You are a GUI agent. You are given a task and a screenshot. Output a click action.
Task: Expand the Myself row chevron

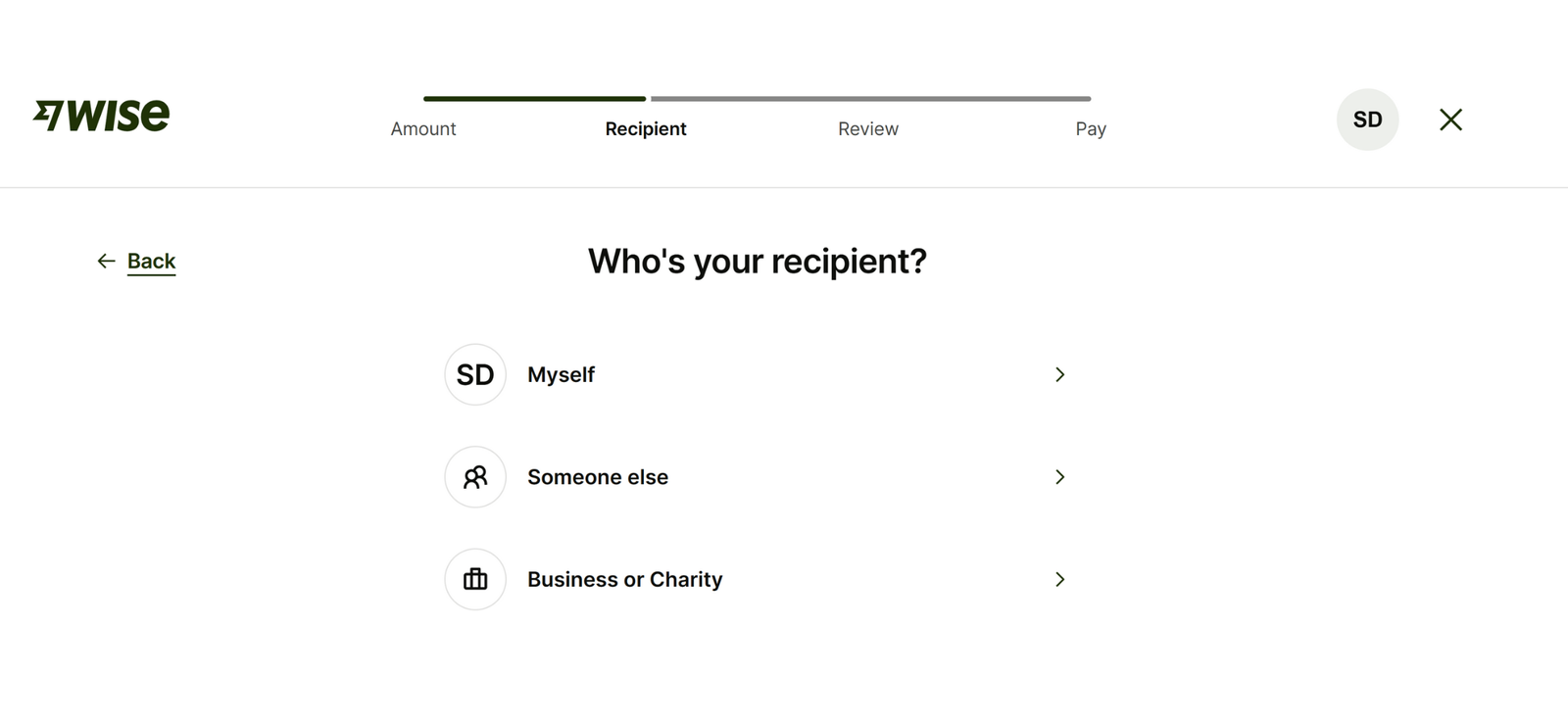coord(1059,374)
